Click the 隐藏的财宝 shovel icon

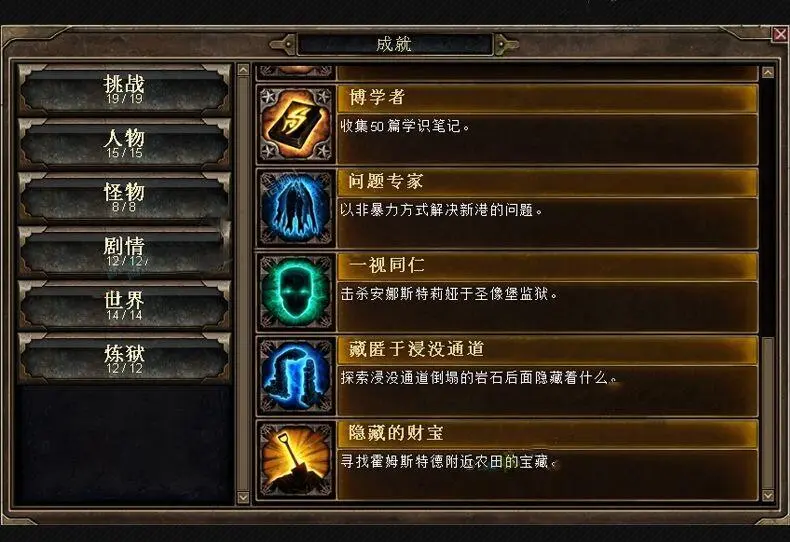[296, 460]
